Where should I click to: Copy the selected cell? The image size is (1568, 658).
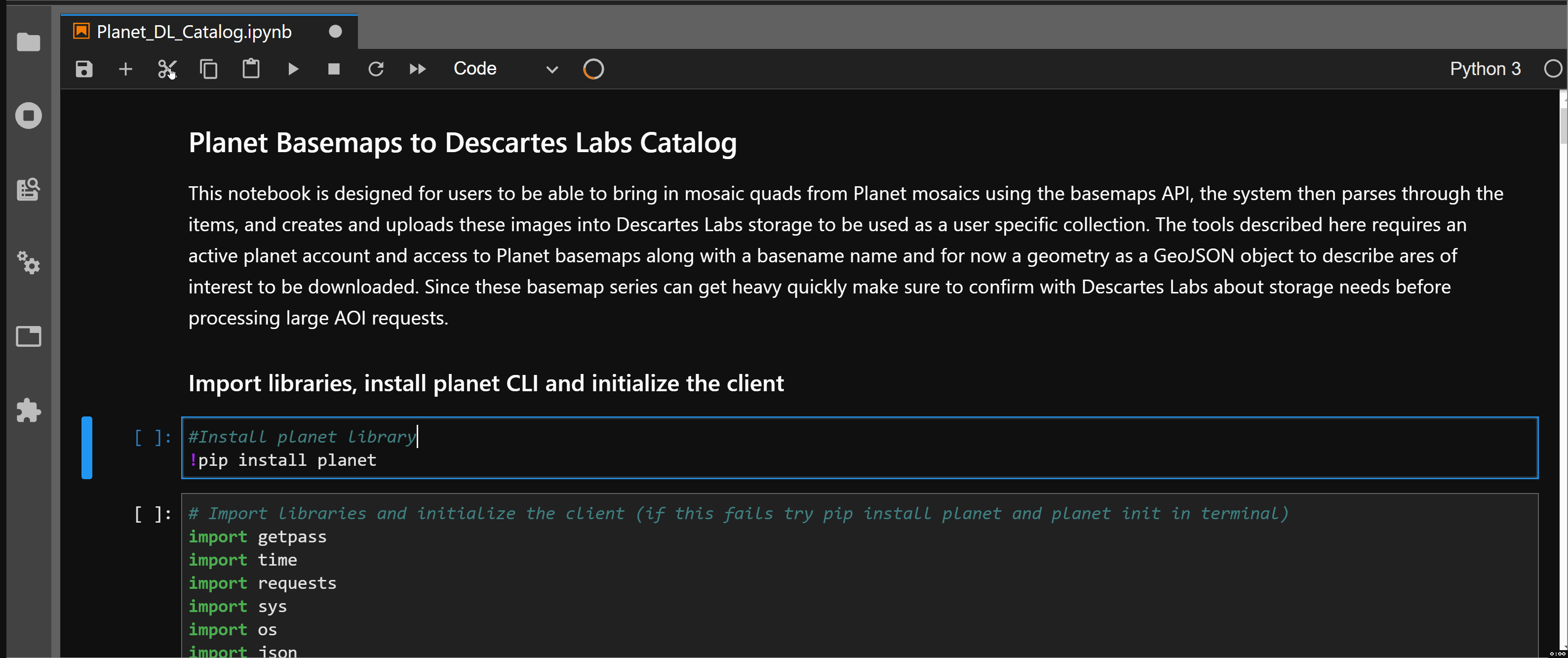click(x=209, y=69)
